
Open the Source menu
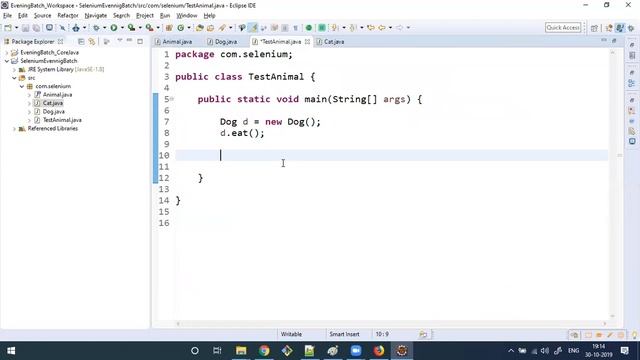pos(42,16)
